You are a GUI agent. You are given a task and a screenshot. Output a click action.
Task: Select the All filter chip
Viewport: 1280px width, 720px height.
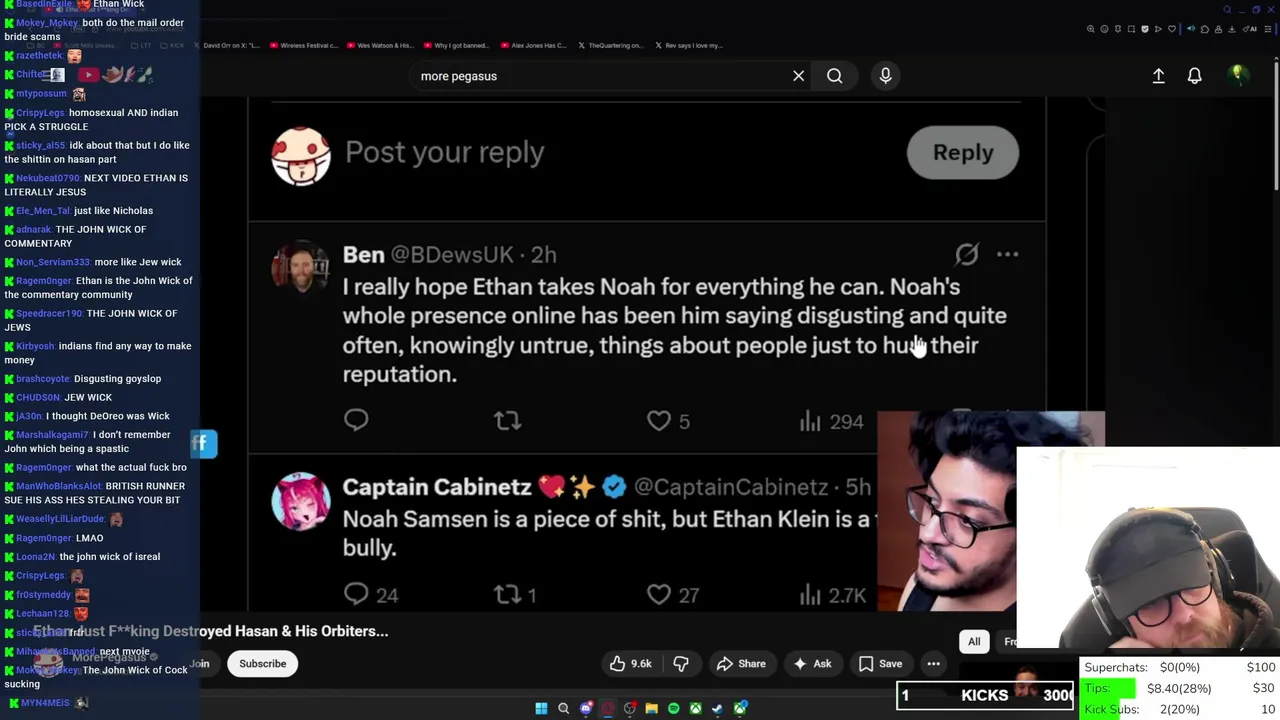click(974, 642)
